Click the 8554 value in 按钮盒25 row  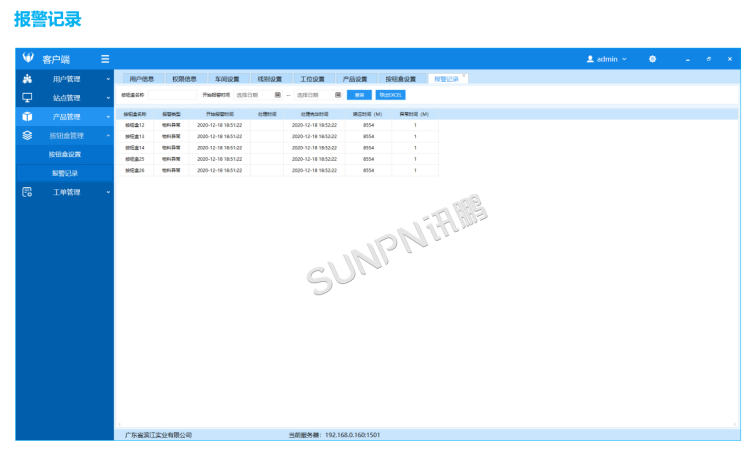(x=368, y=159)
